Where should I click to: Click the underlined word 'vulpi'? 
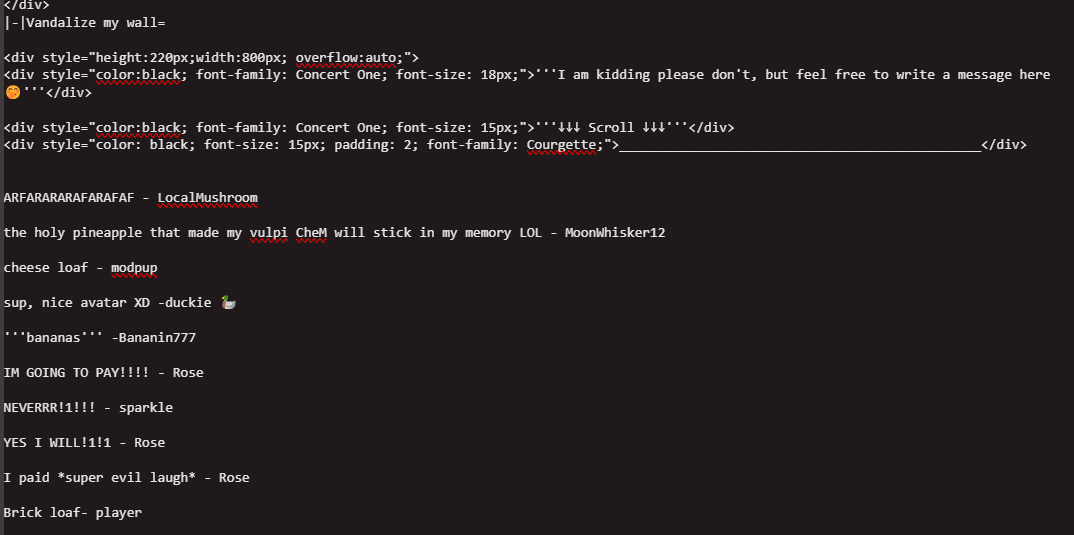click(x=268, y=232)
